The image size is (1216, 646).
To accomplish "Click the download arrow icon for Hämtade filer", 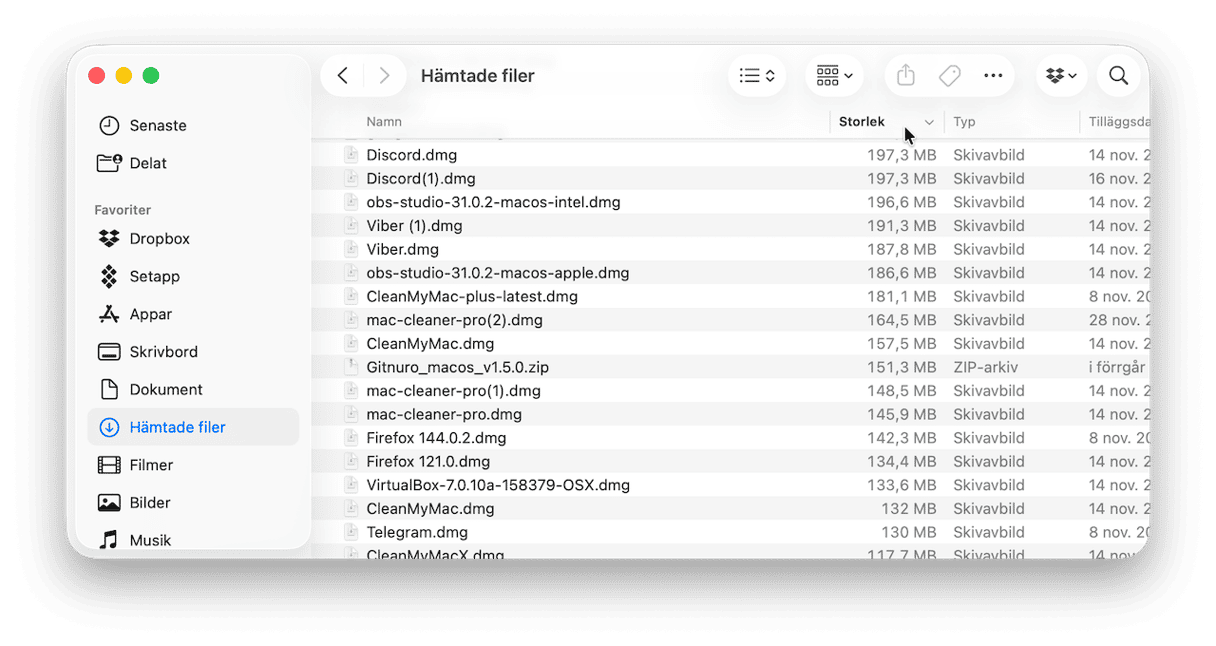I will 109,427.
